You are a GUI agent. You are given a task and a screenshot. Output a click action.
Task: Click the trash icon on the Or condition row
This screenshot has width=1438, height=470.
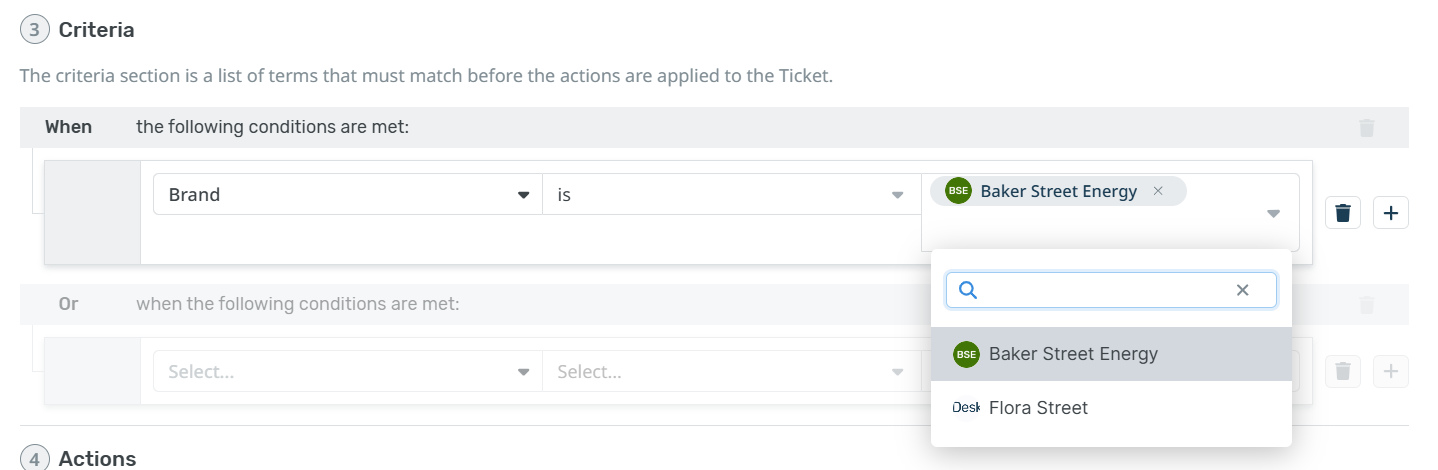(x=1343, y=372)
